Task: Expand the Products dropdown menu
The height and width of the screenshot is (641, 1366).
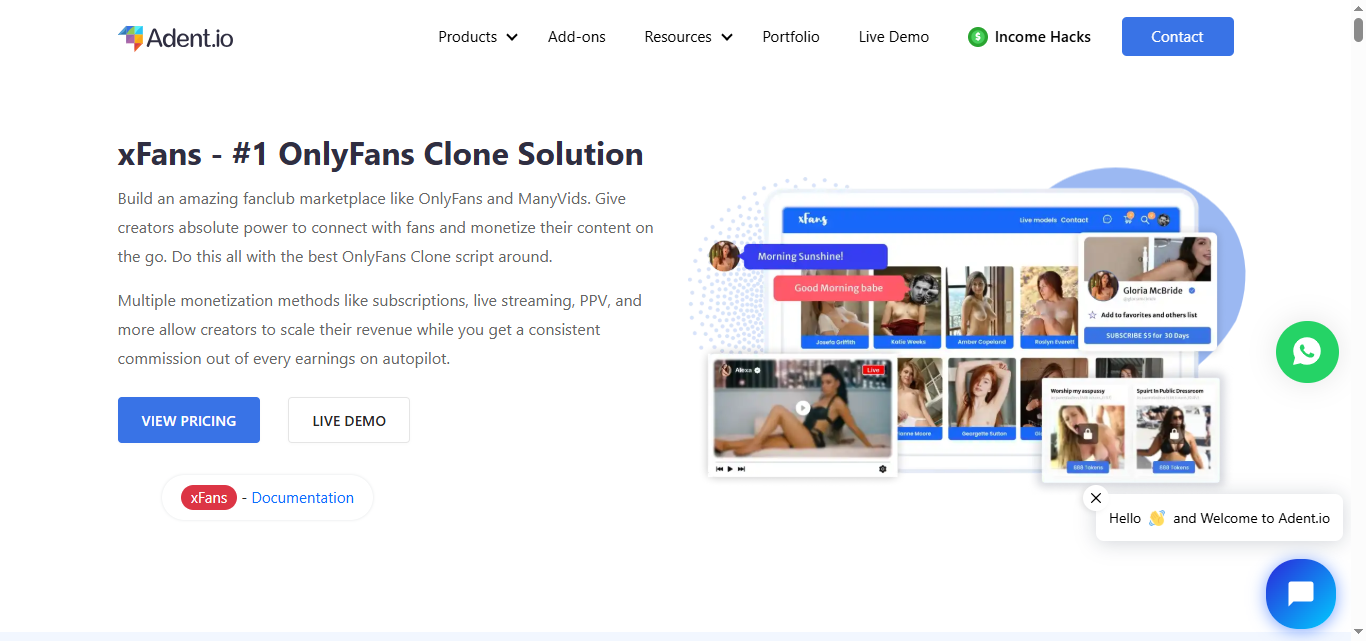Action: click(478, 37)
